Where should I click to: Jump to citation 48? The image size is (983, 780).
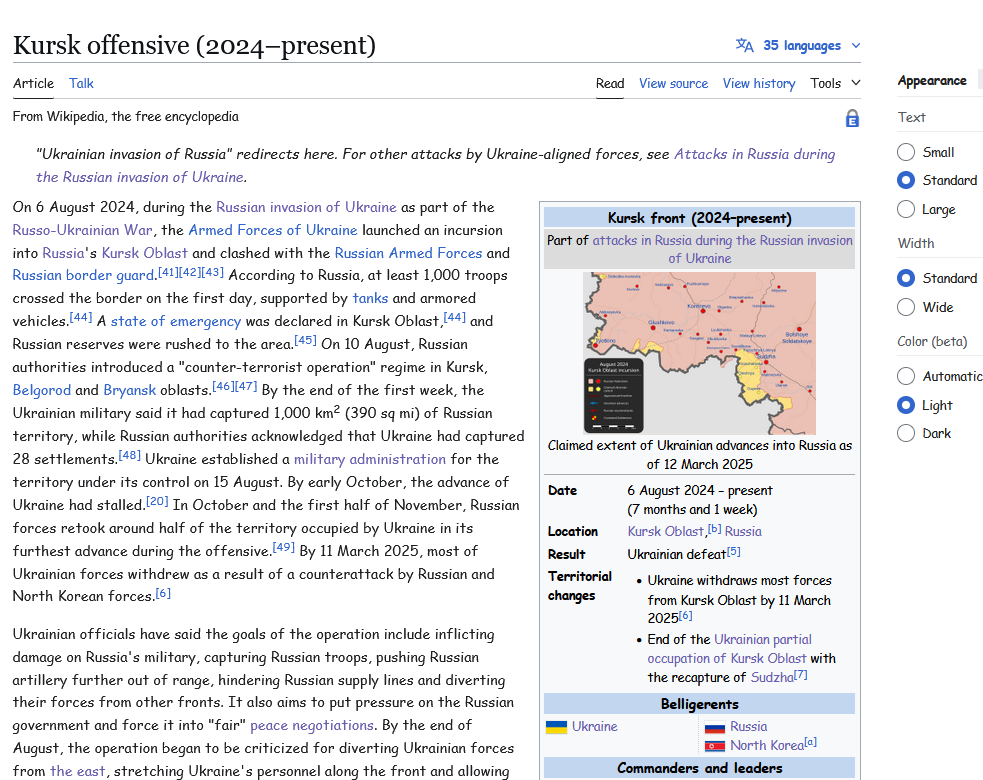(x=130, y=455)
